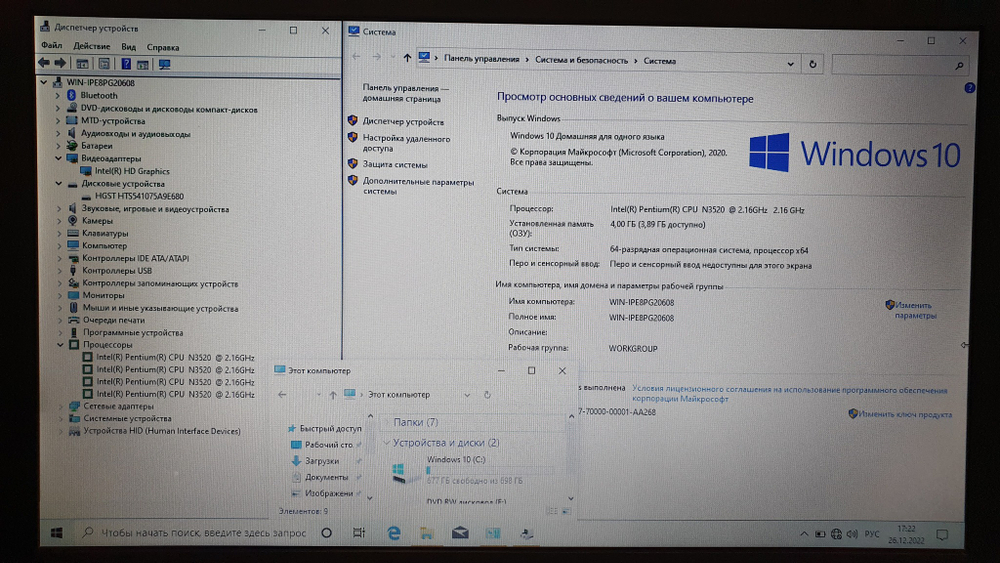Screen dimensions: 1000x563
Task: Click the blue help icon in System window
Action: click(969, 88)
